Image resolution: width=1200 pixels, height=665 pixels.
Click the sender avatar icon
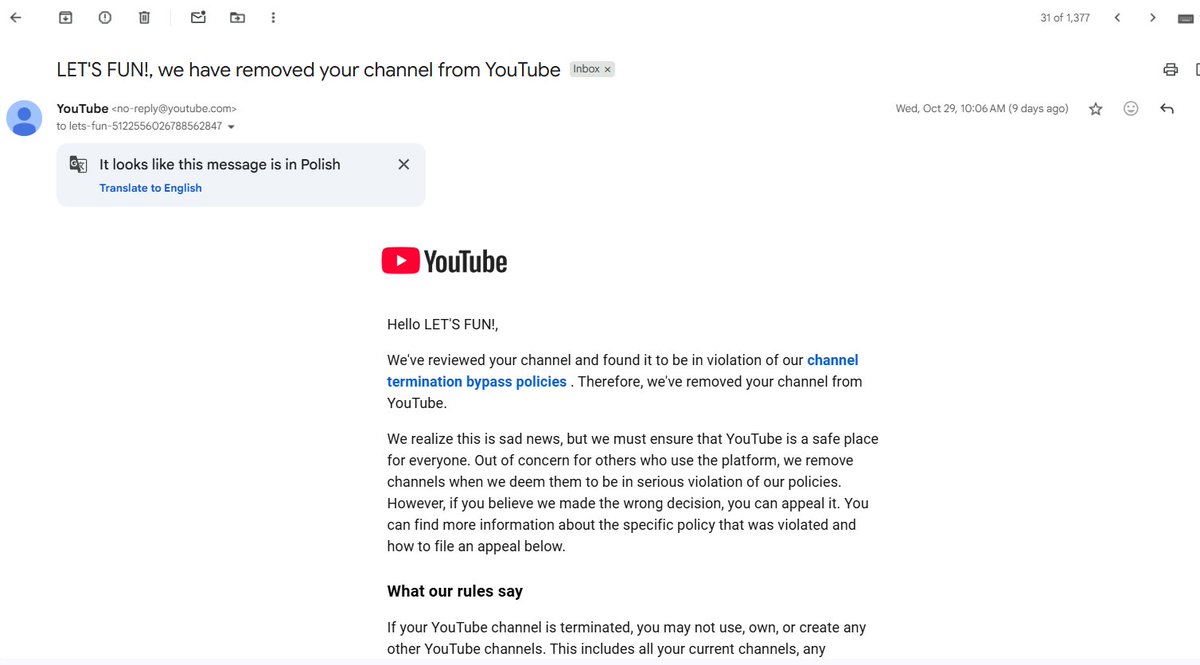tap(24, 118)
